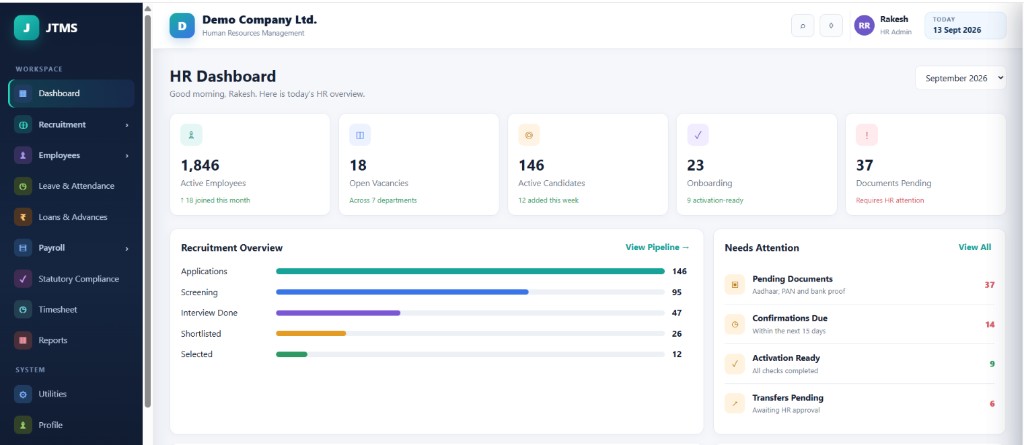Viewport: 1024px width, 445px height.
Task: Click the Active Candidates card icon
Action: point(529,135)
